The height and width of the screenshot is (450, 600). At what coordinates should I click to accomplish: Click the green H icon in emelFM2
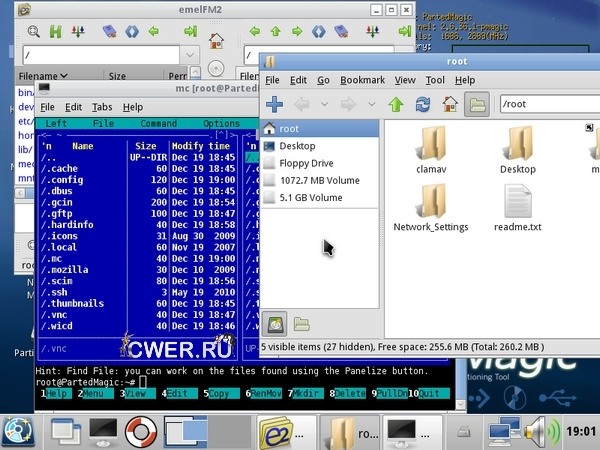click(56, 32)
